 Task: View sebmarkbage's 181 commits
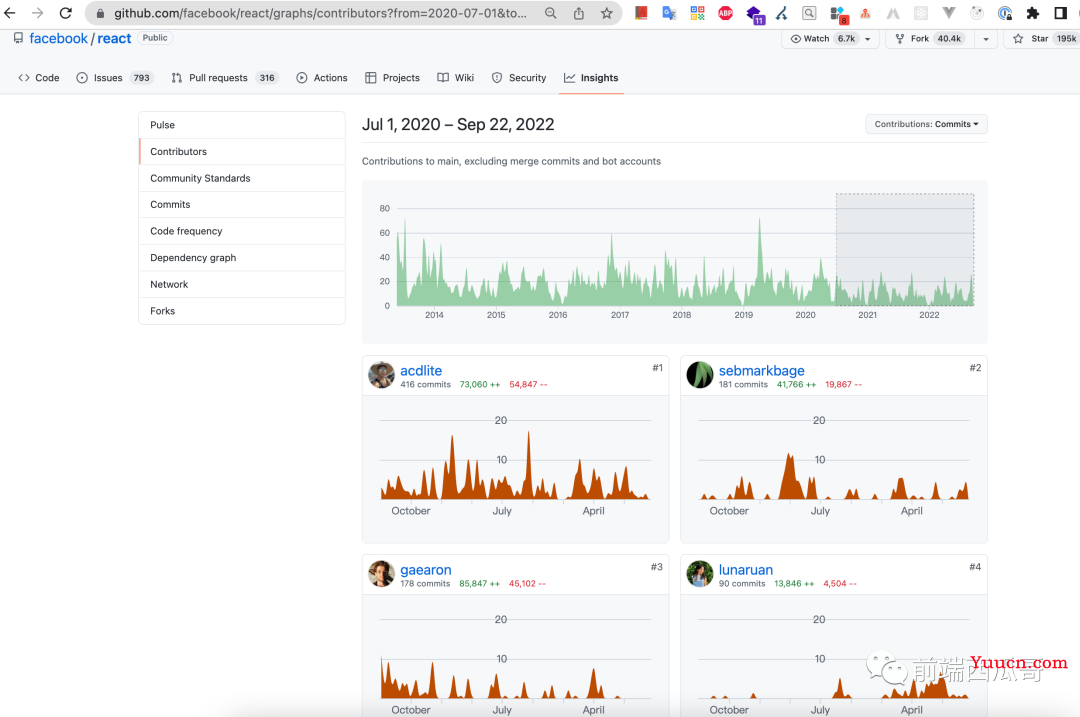click(x=743, y=384)
